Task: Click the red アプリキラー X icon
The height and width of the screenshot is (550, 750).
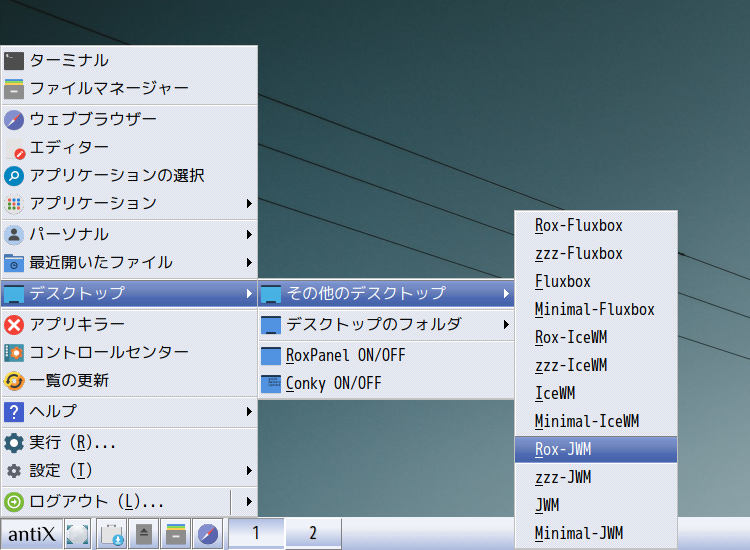Action: pyautogui.click(x=14, y=325)
